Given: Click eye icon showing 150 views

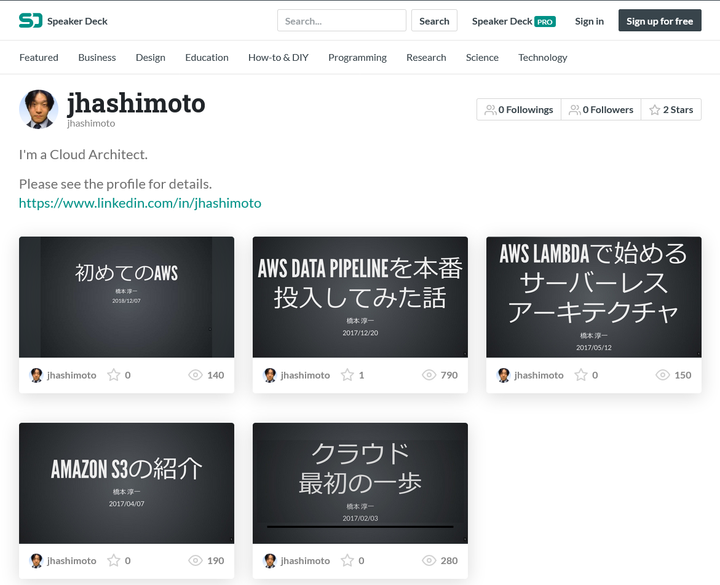Looking at the screenshot, I should pos(663,375).
